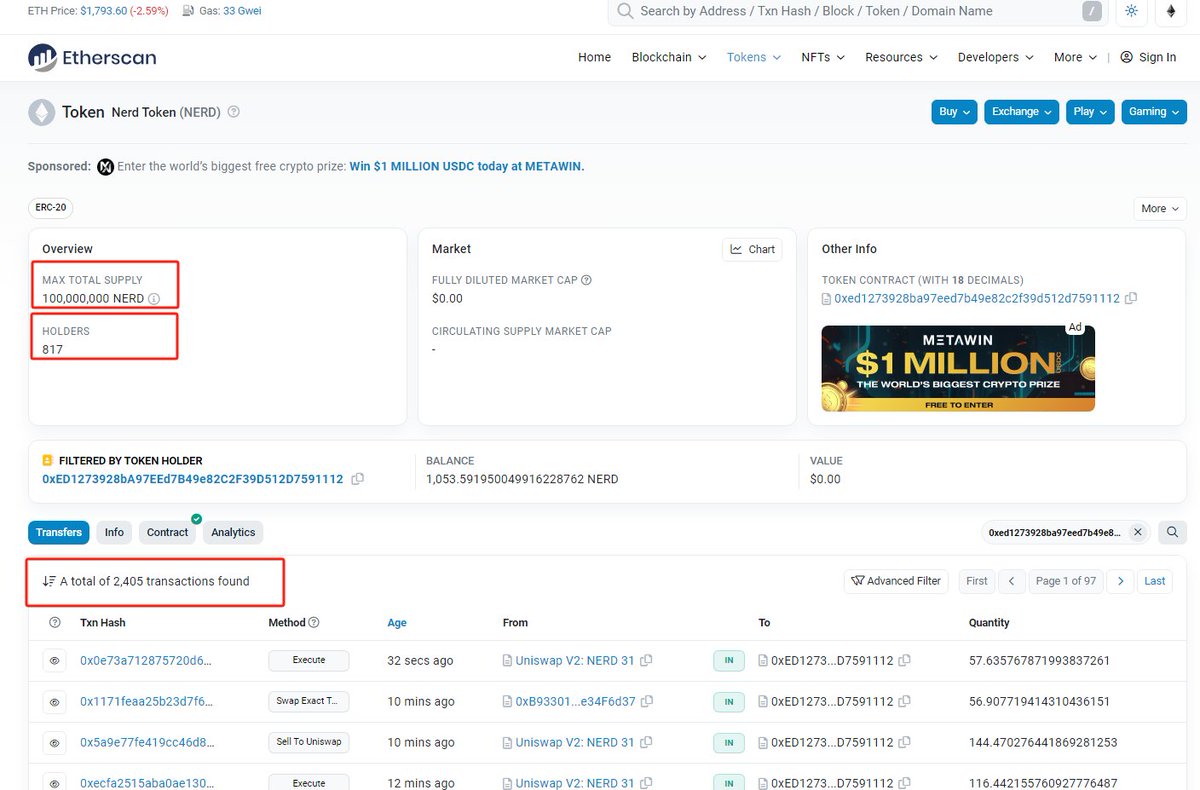Image resolution: width=1200 pixels, height=790 pixels.
Task: Open the Gaming dropdown button
Action: pos(1154,112)
